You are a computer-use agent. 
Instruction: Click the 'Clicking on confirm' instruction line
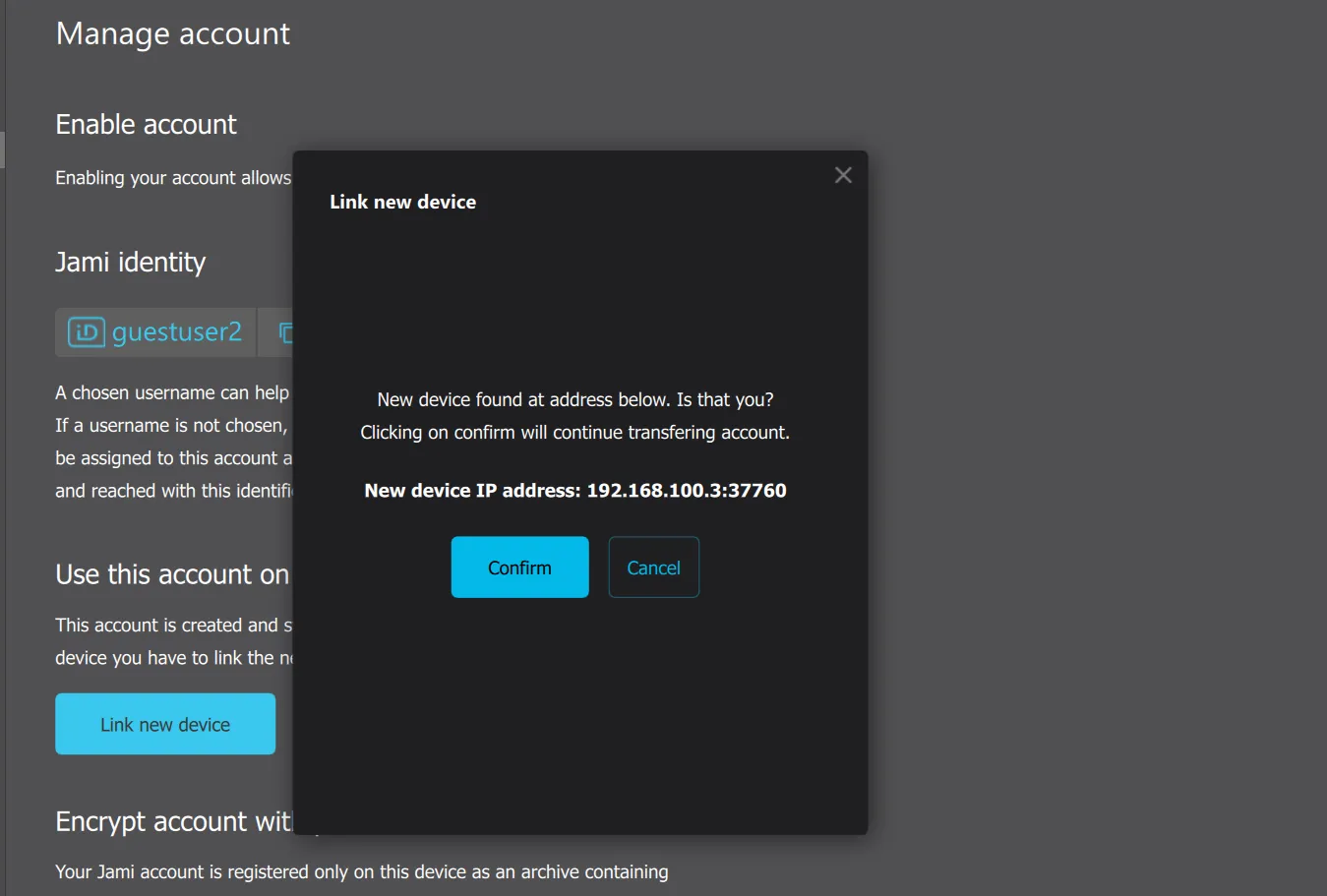[574, 433]
